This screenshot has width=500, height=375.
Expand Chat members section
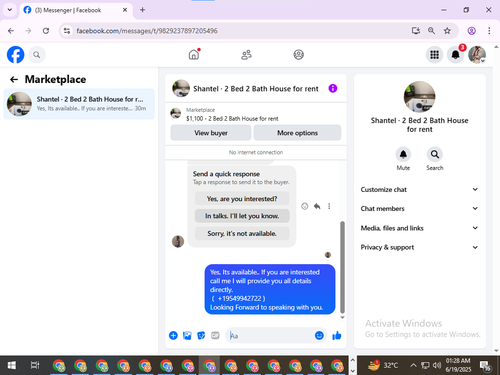pos(419,209)
